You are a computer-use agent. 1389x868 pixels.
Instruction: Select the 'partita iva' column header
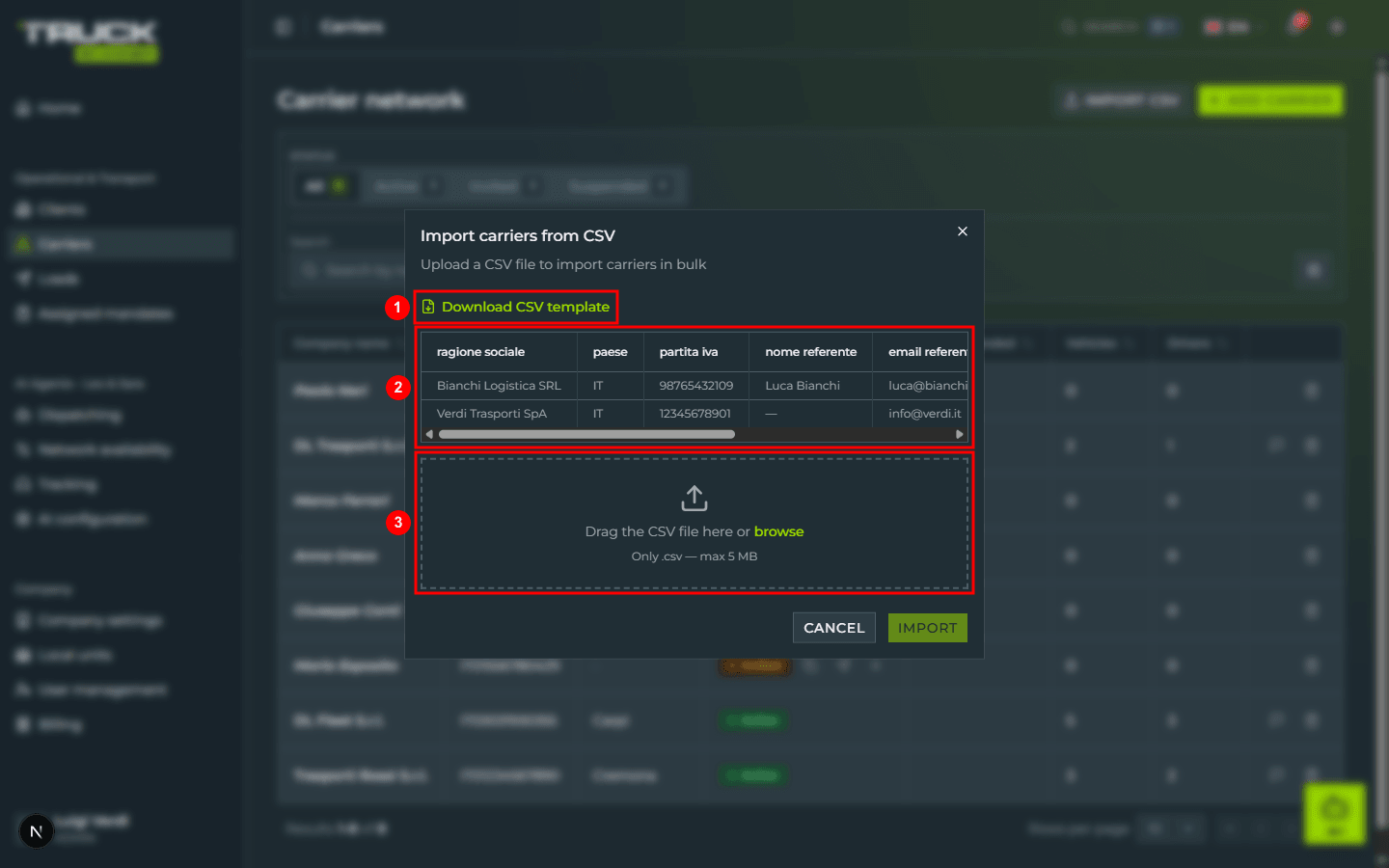695,352
